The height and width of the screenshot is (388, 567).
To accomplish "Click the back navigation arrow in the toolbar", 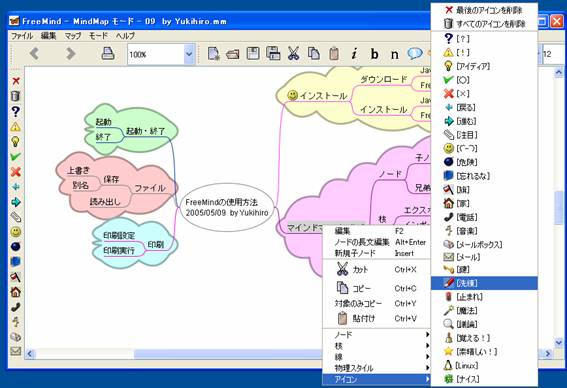I will pyautogui.click(x=34, y=54).
